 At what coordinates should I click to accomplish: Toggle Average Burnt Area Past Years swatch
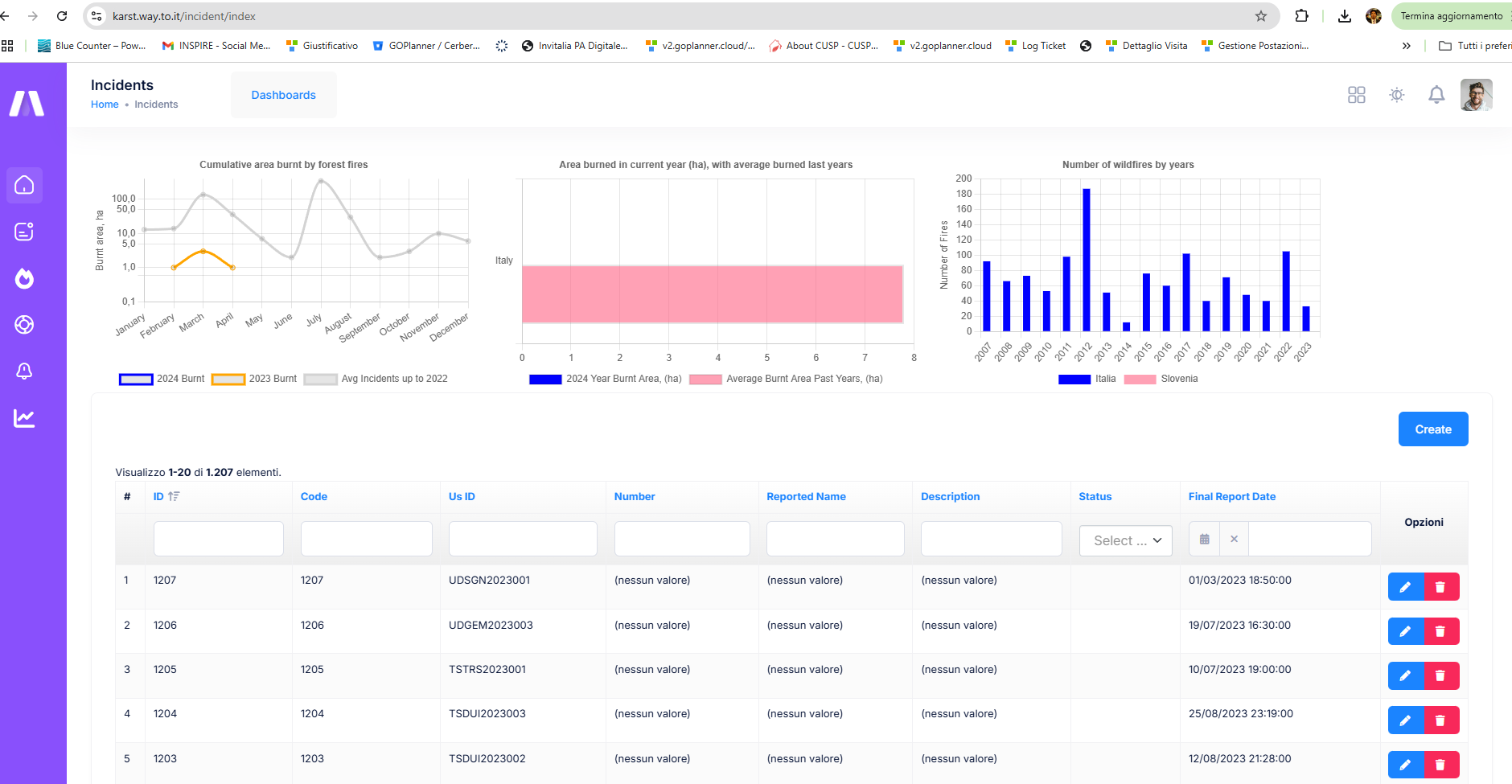coord(705,379)
